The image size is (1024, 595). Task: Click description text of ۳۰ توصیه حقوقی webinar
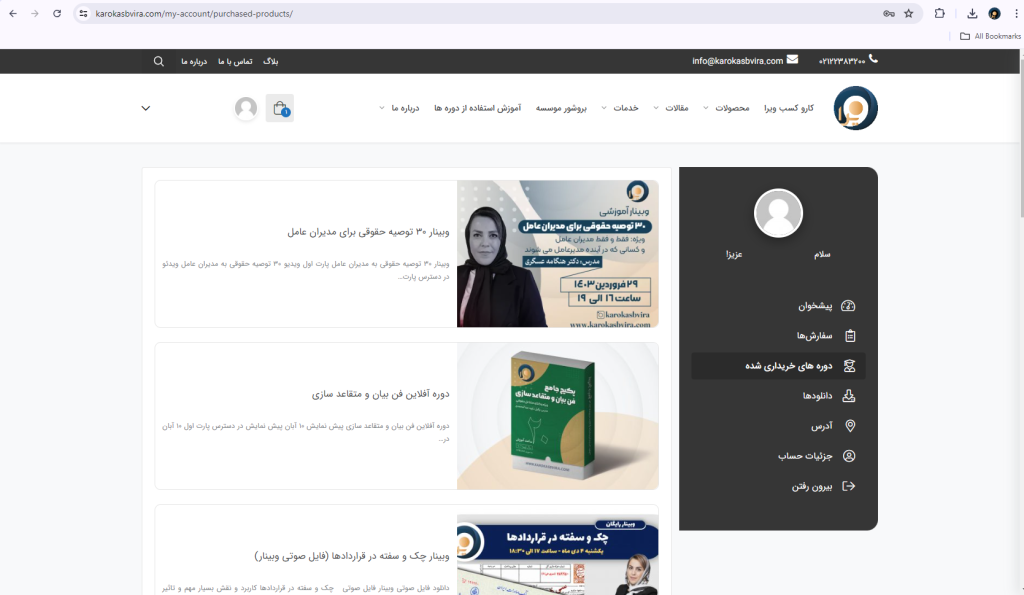(306, 270)
